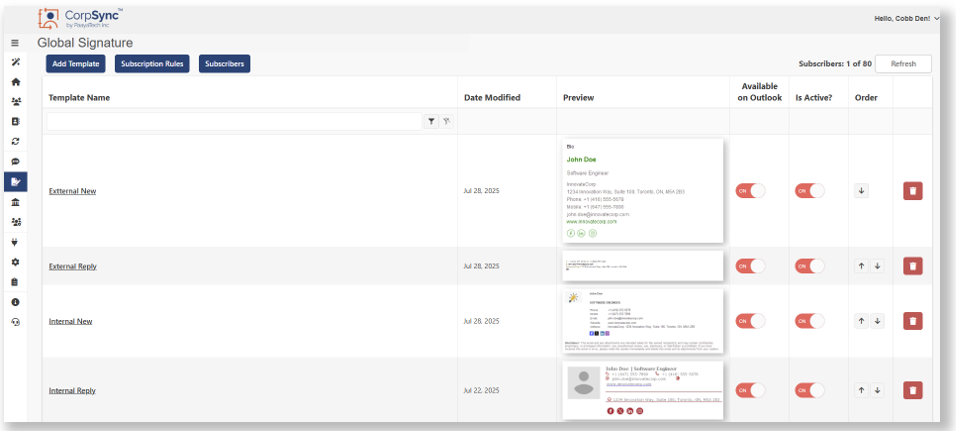Toggle Is Active for External Reply
Viewport: 956px width, 431px height.
pyautogui.click(x=810, y=266)
